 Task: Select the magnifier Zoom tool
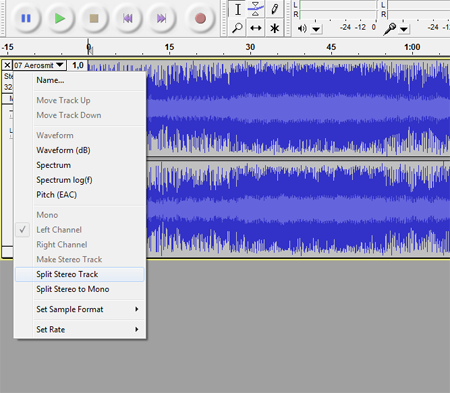click(x=237, y=28)
